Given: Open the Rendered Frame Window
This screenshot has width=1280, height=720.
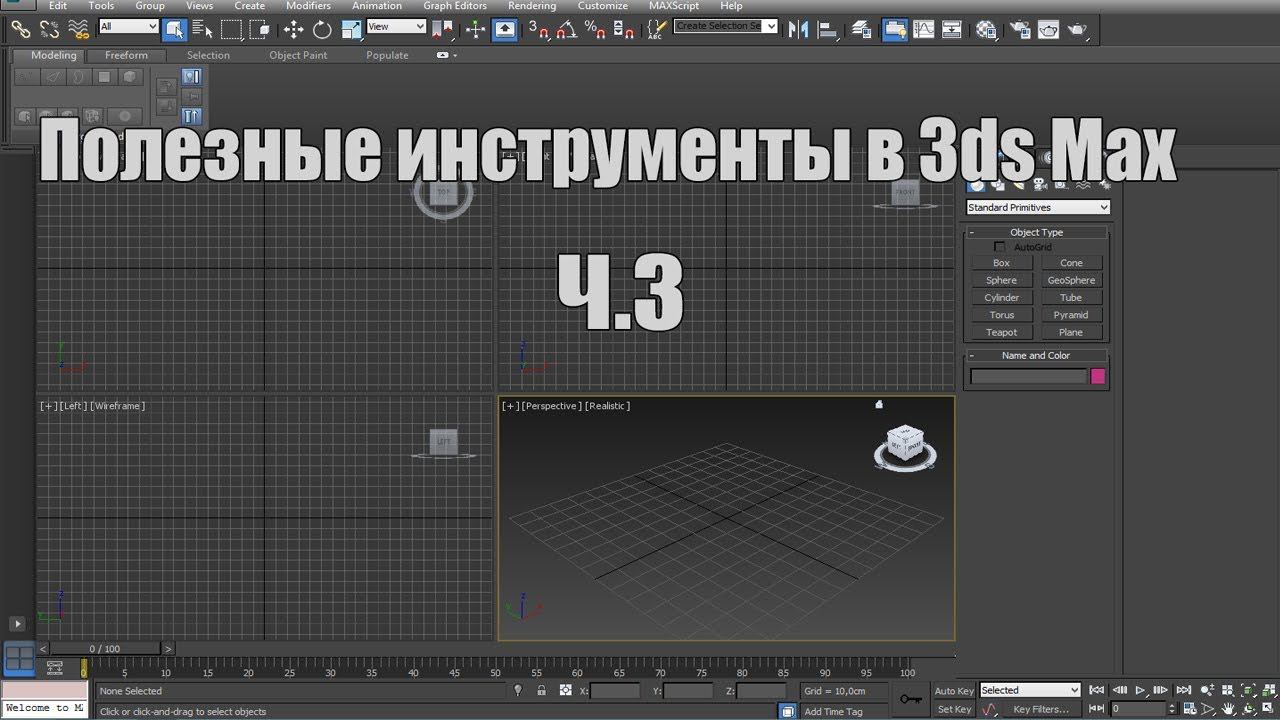Looking at the screenshot, I should pos(1048,29).
